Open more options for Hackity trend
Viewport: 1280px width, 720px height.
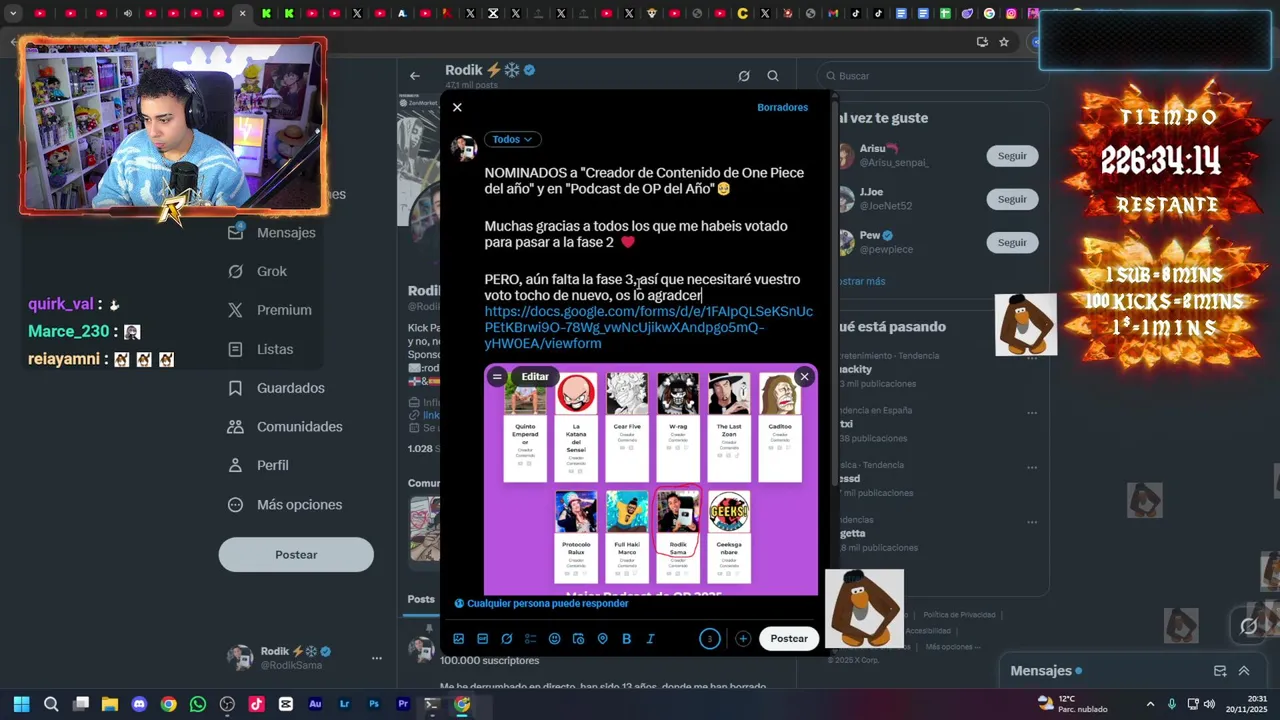pos(1032,357)
